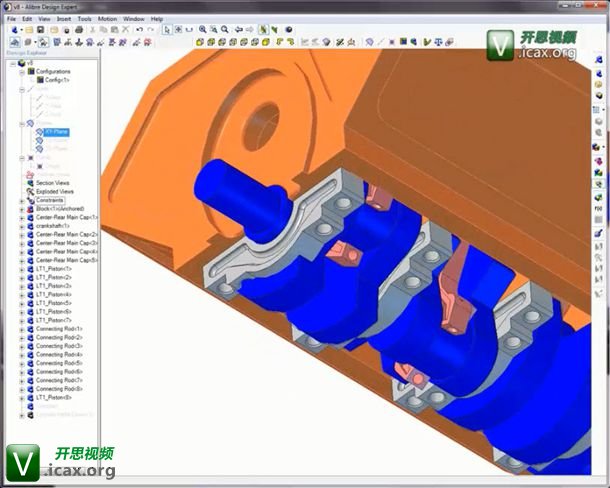The image size is (610, 488).
Task: Open the New document dropdown arrow
Action: pos(21,30)
